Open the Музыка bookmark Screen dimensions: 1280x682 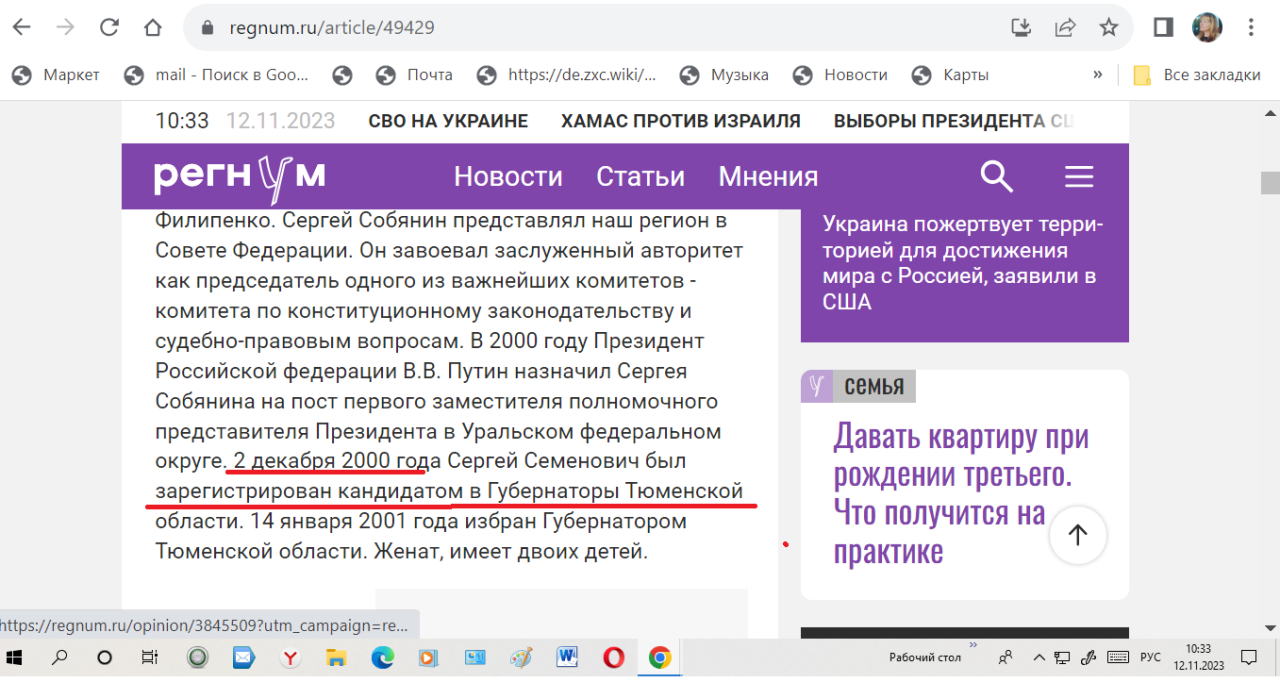tap(725, 75)
